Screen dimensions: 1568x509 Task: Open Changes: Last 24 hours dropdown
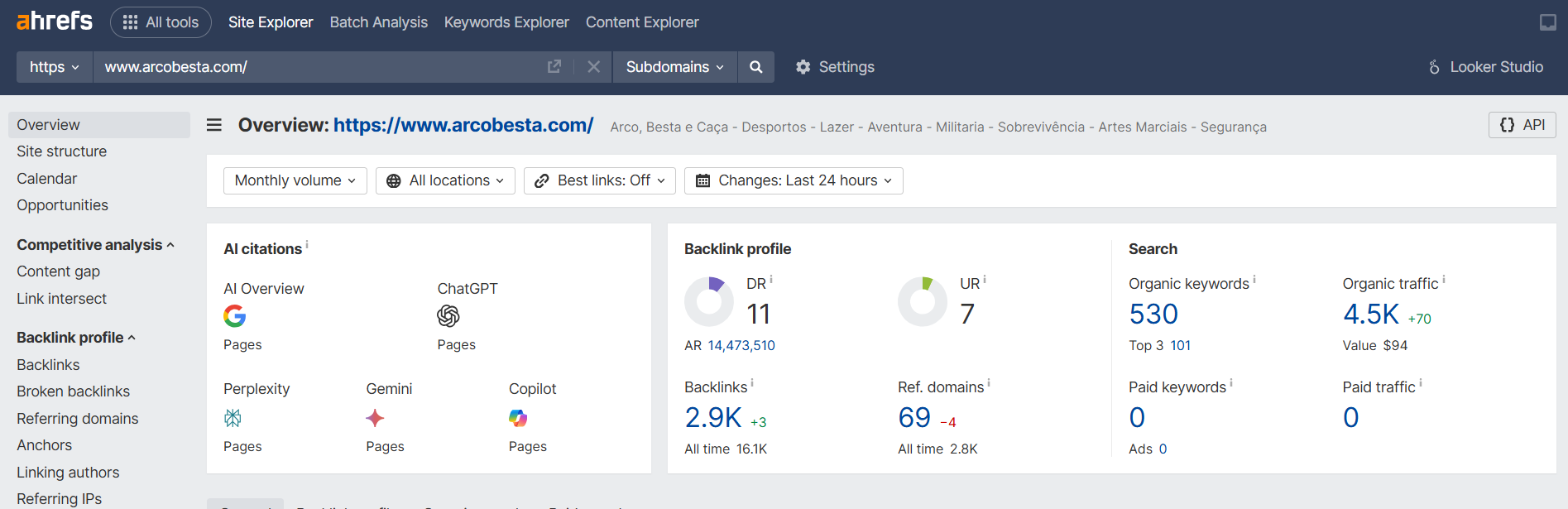coord(794,180)
